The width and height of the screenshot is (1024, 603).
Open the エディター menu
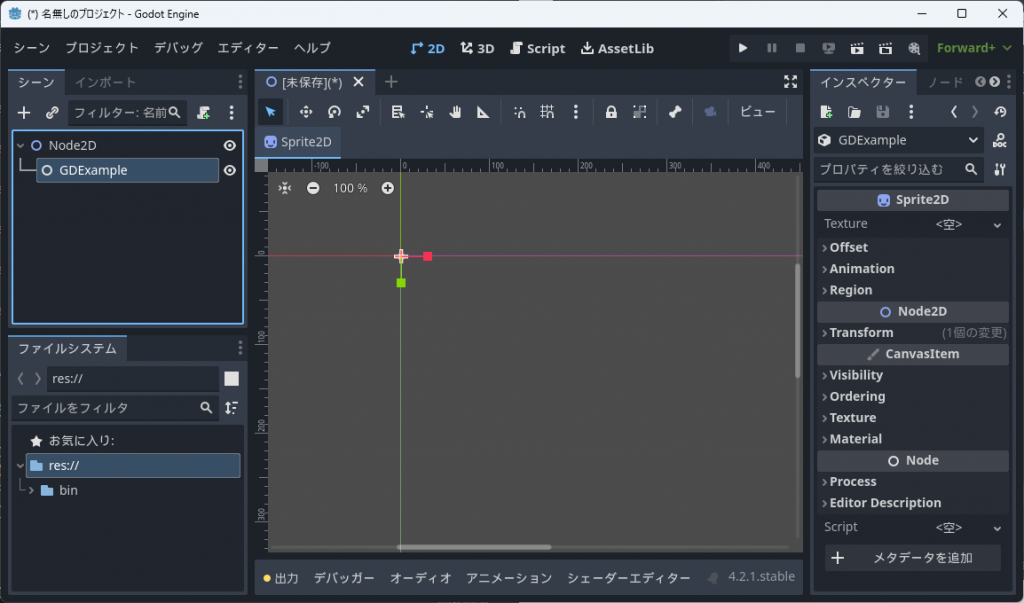click(248, 48)
